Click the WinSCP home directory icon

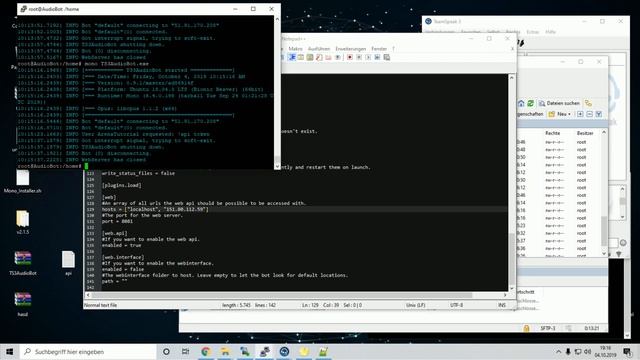coord(521,103)
